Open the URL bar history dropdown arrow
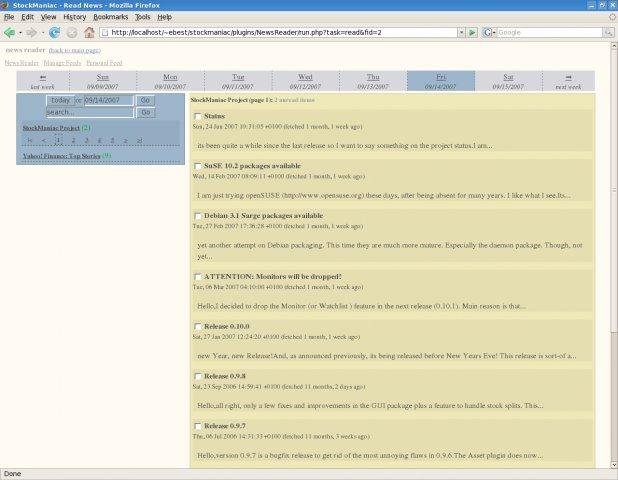Screen dimensions: 618x480 pos(459,32)
